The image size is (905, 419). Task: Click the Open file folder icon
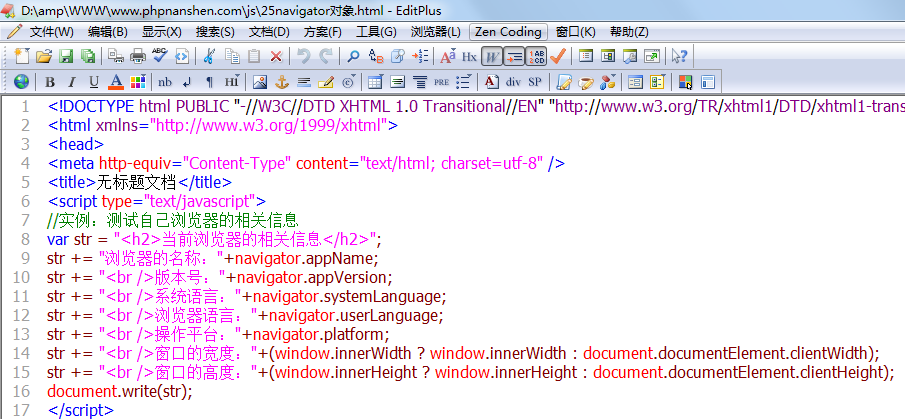tap(44, 56)
